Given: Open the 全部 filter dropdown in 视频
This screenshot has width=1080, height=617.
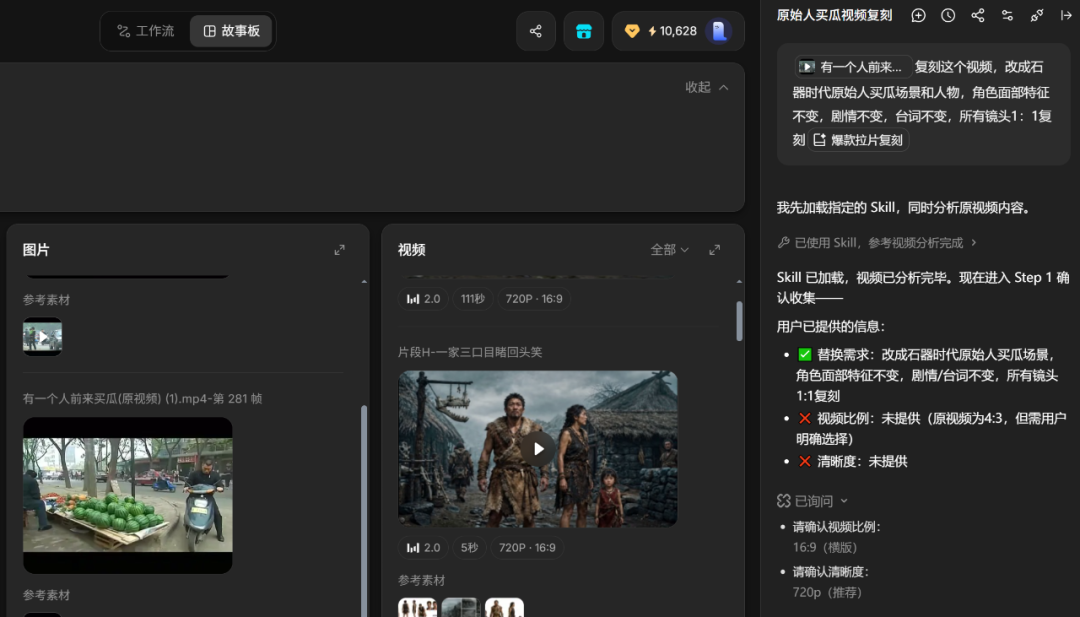Looking at the screenshot, I should [x=669, y=250].
